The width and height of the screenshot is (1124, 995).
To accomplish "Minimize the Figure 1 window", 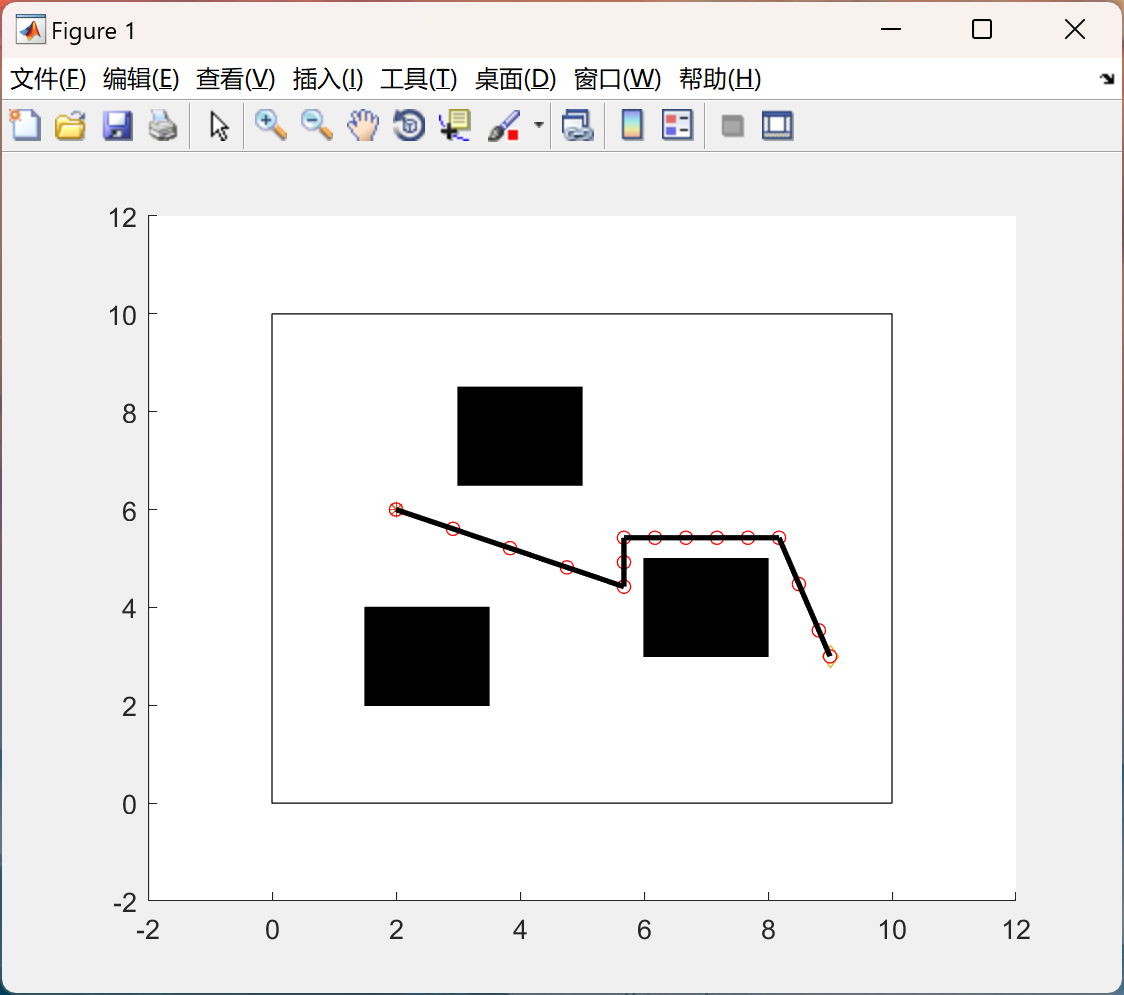I will point(890,29).
